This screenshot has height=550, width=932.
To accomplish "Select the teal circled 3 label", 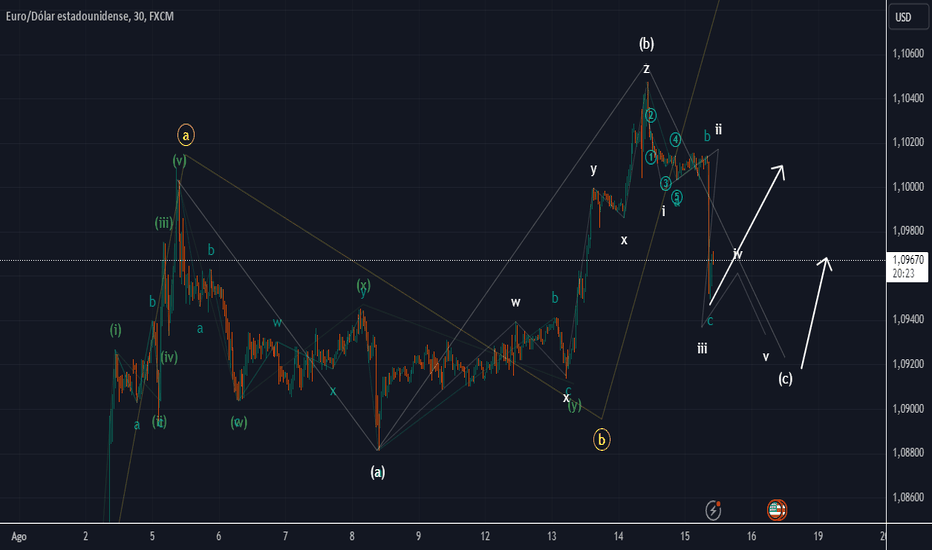I will [666, 184].
